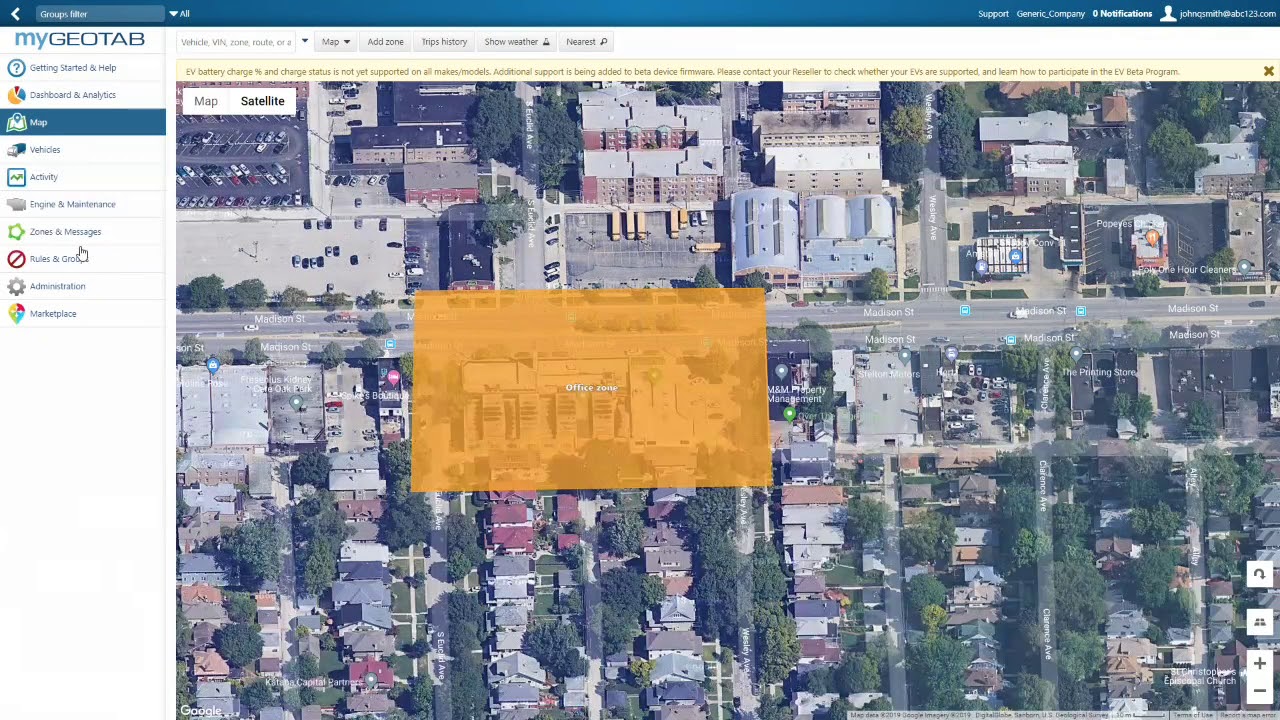Select the Satellite view type
The width and height of the screenshot is (1280, 720).
pos(262,101)
